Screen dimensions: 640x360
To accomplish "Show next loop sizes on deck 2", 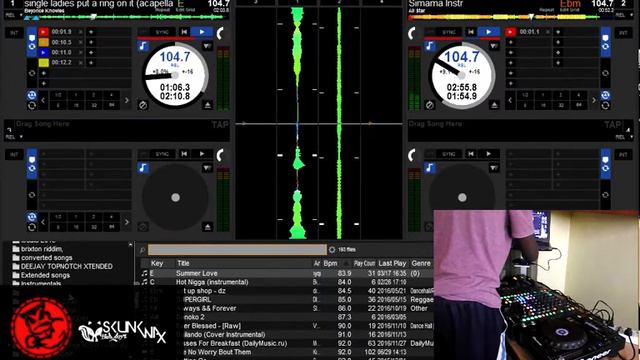I will (x=594, y=100).
